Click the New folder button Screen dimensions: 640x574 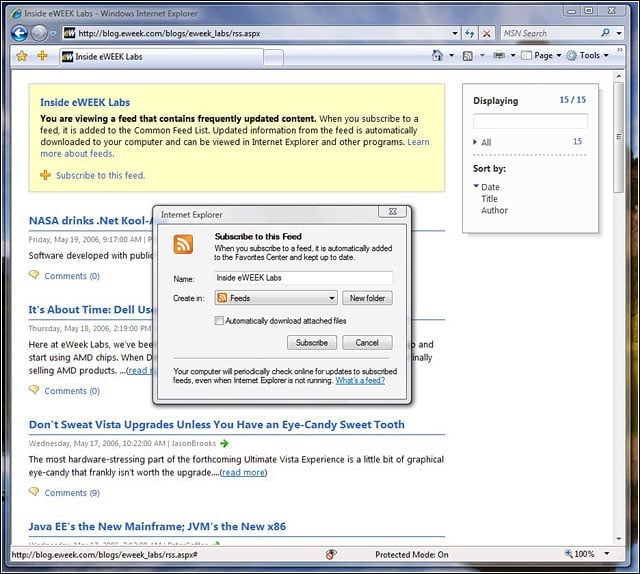pyautogui.click(x=367, y=298)
